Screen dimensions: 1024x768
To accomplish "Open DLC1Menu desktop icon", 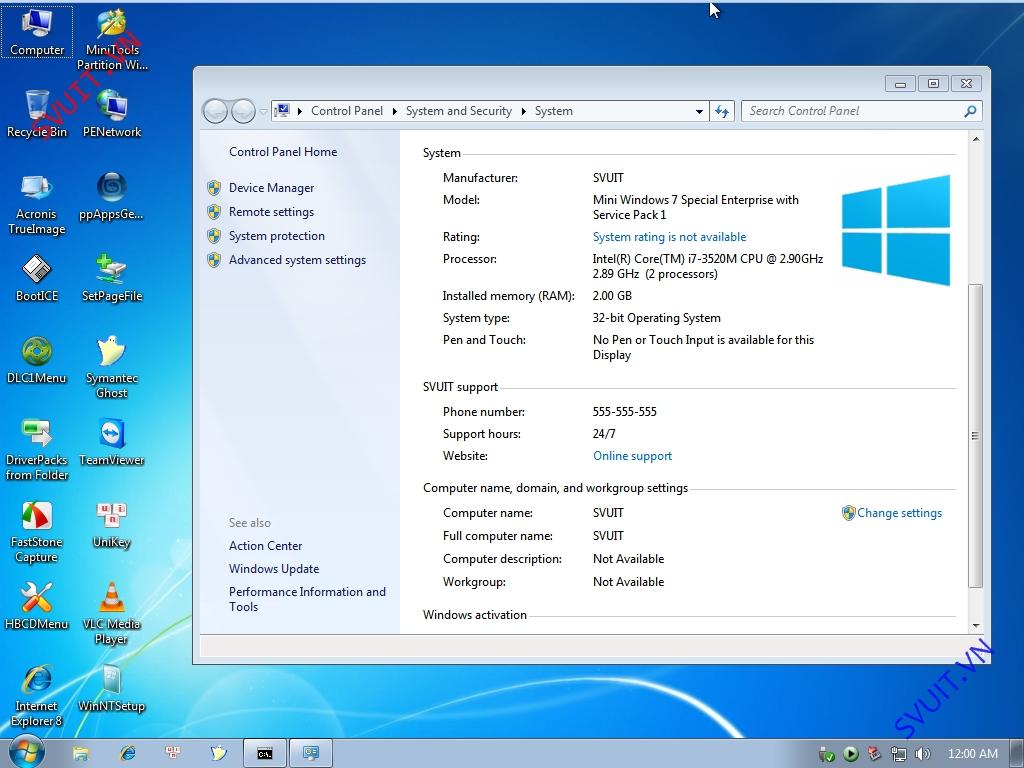I will tap(37, 360).
